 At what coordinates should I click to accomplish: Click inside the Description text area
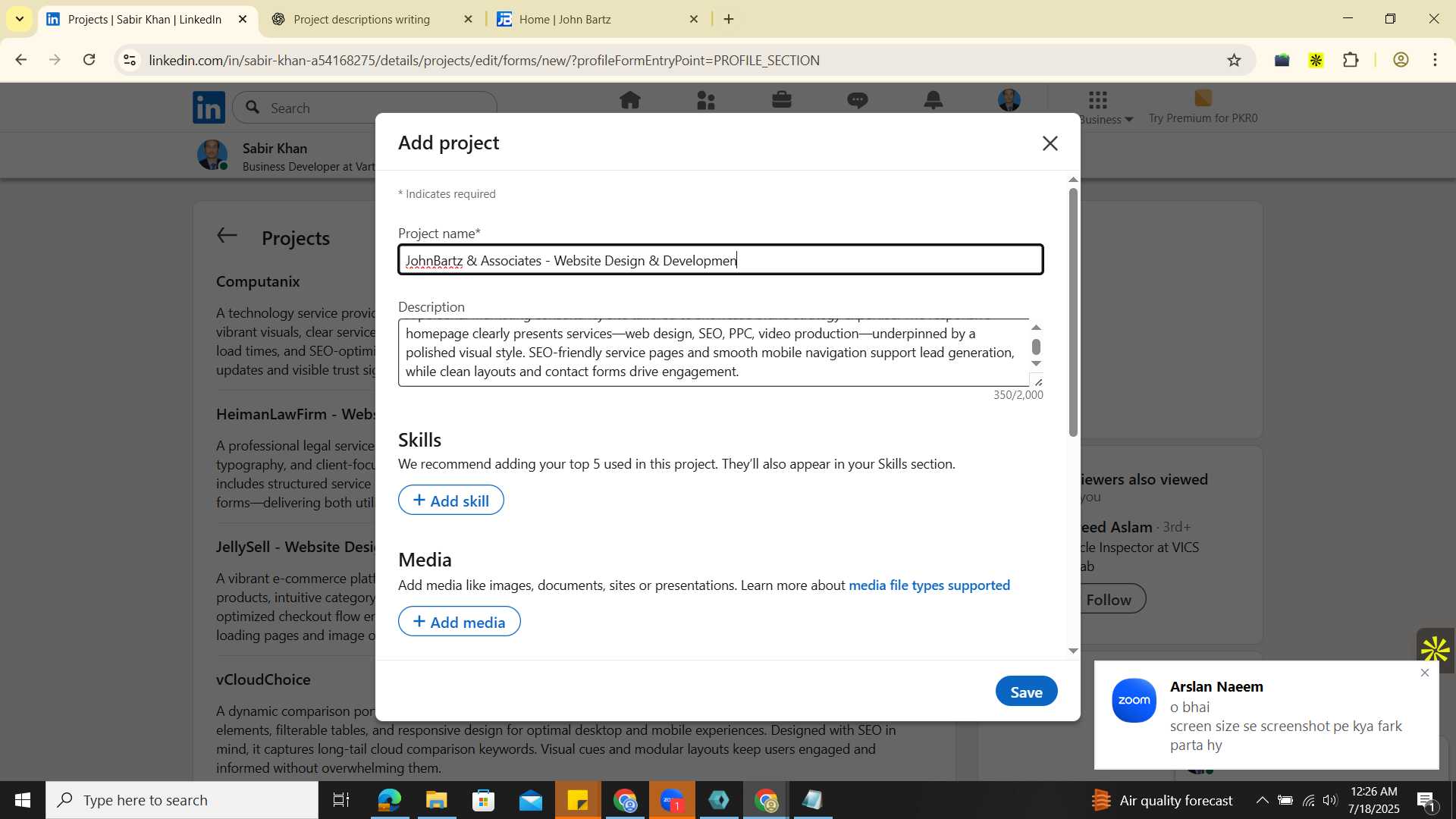(x=713, y=353)
